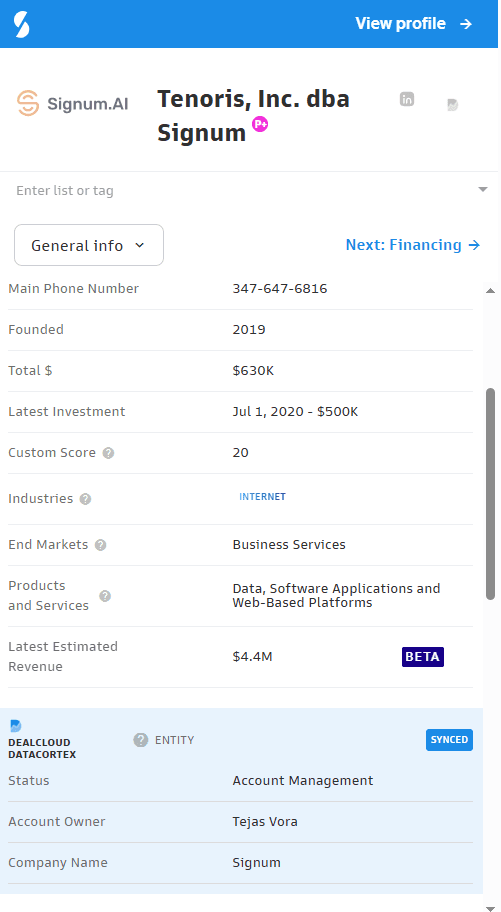Viewport: 501px width, 912px height.
Task: Click help icon next to End Markets
Action: pyautogui.click(x=101, y=545)
